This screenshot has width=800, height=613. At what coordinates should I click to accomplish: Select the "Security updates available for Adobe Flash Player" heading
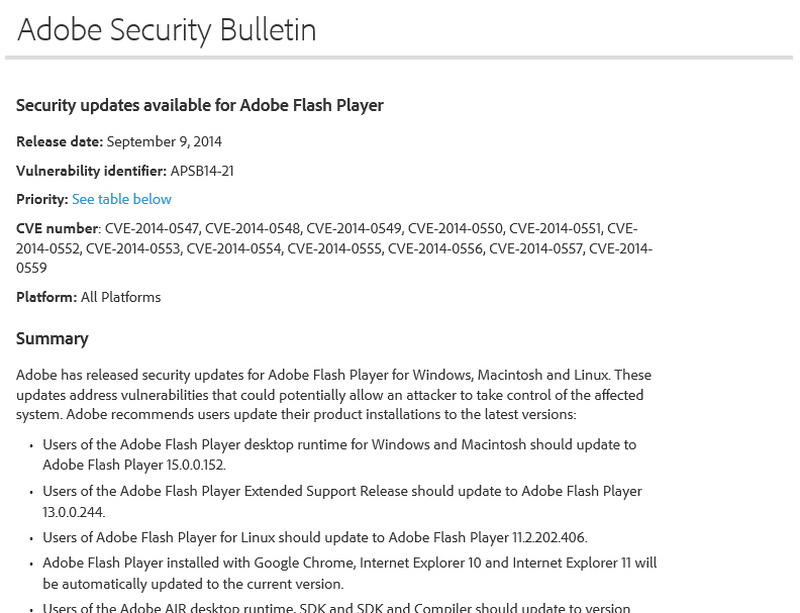[199, 106]
